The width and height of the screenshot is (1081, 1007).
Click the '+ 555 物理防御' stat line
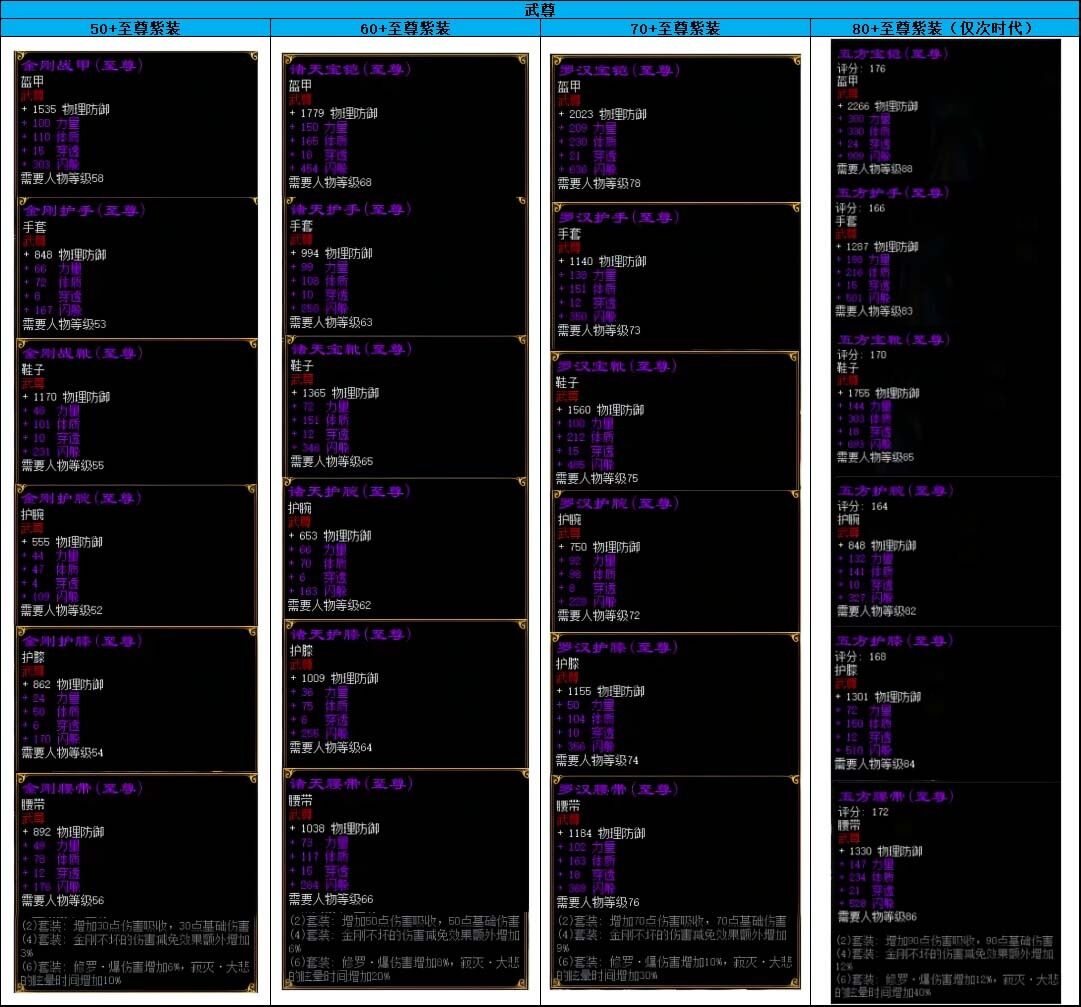61,542
